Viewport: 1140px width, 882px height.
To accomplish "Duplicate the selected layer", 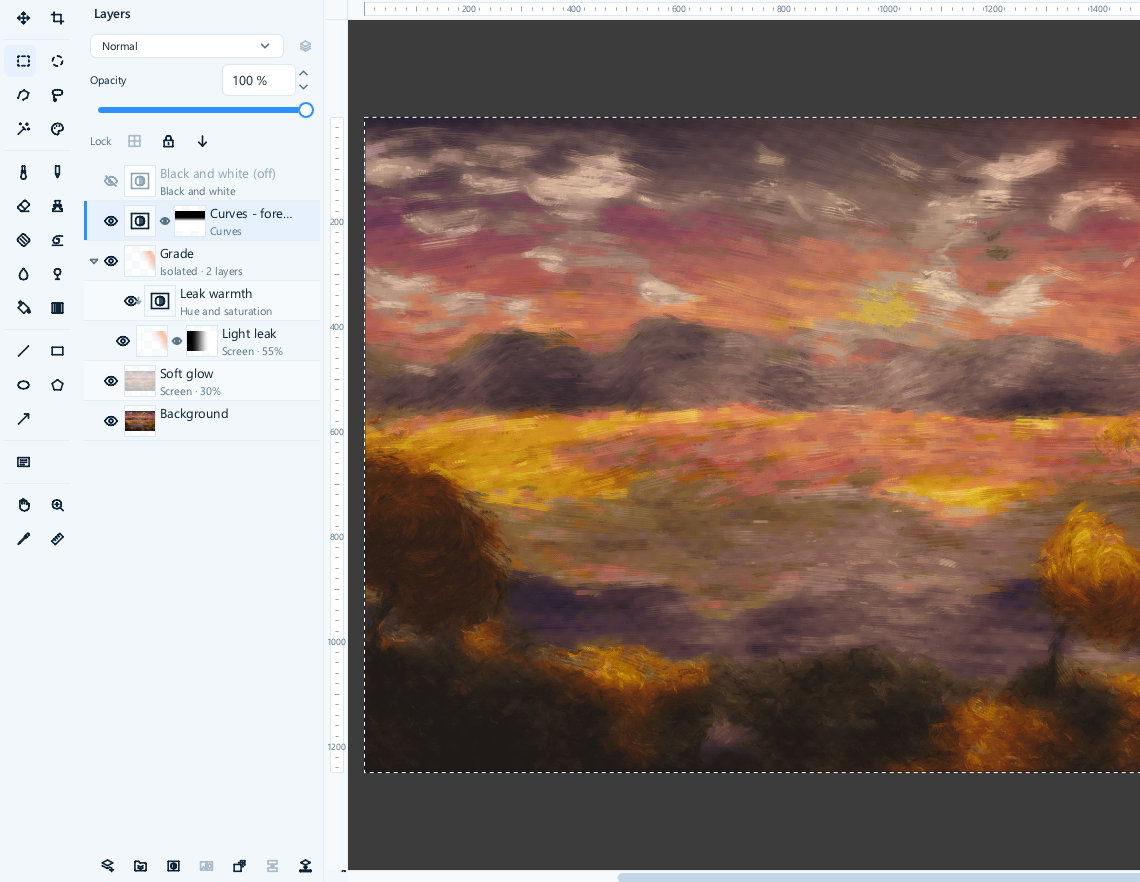I will coord(239,865).
